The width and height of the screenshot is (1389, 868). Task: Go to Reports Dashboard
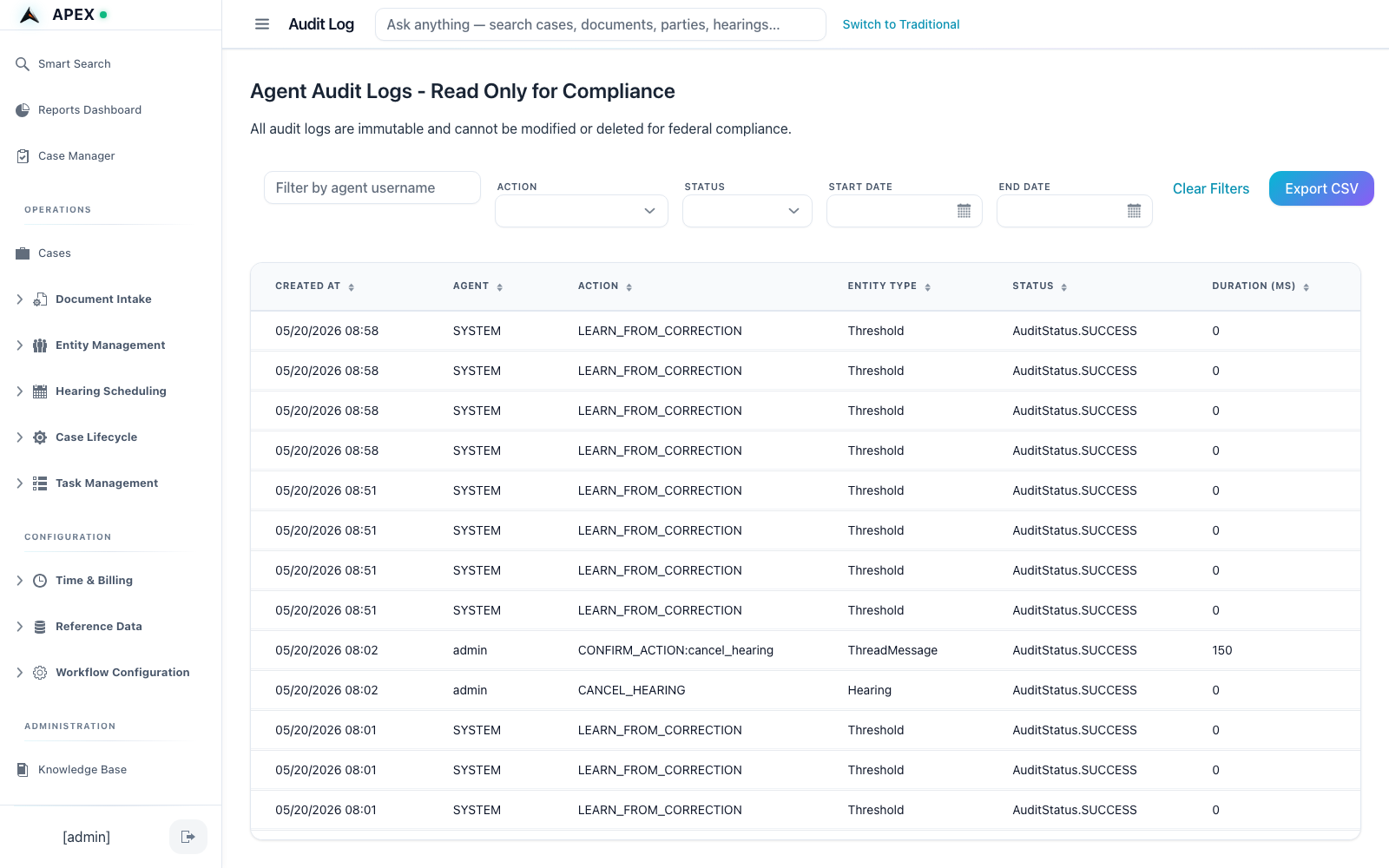coord(89,109)
